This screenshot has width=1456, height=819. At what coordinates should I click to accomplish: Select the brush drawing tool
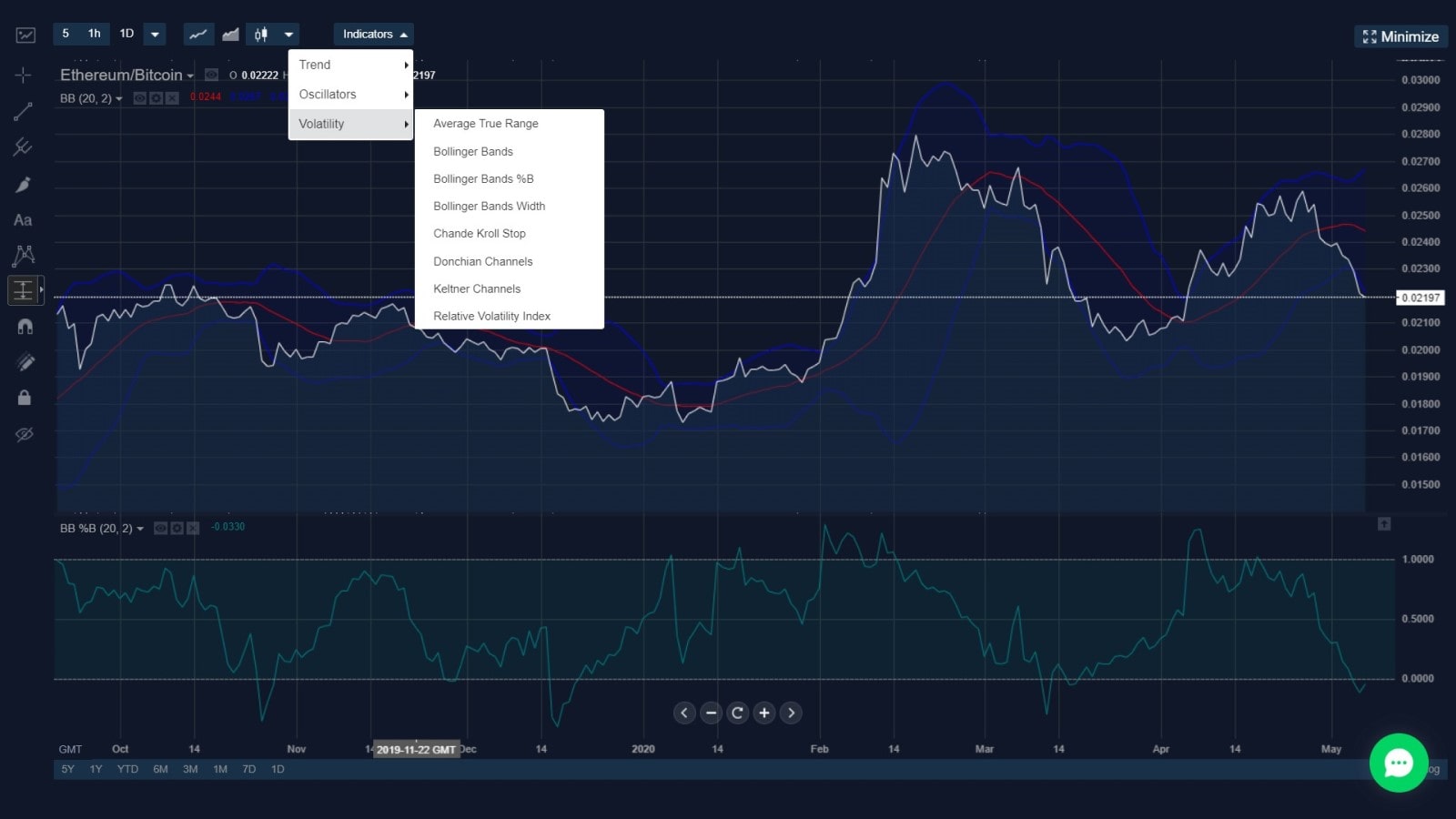24,185
